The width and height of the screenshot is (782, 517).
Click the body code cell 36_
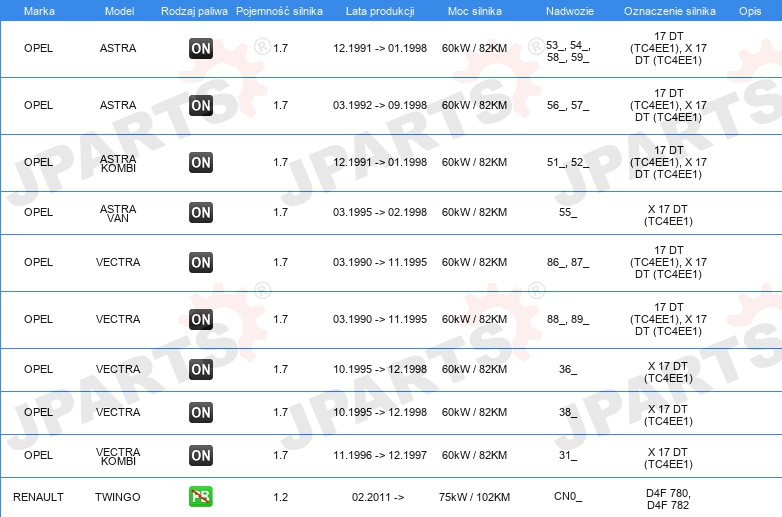[x=568, y=369]
